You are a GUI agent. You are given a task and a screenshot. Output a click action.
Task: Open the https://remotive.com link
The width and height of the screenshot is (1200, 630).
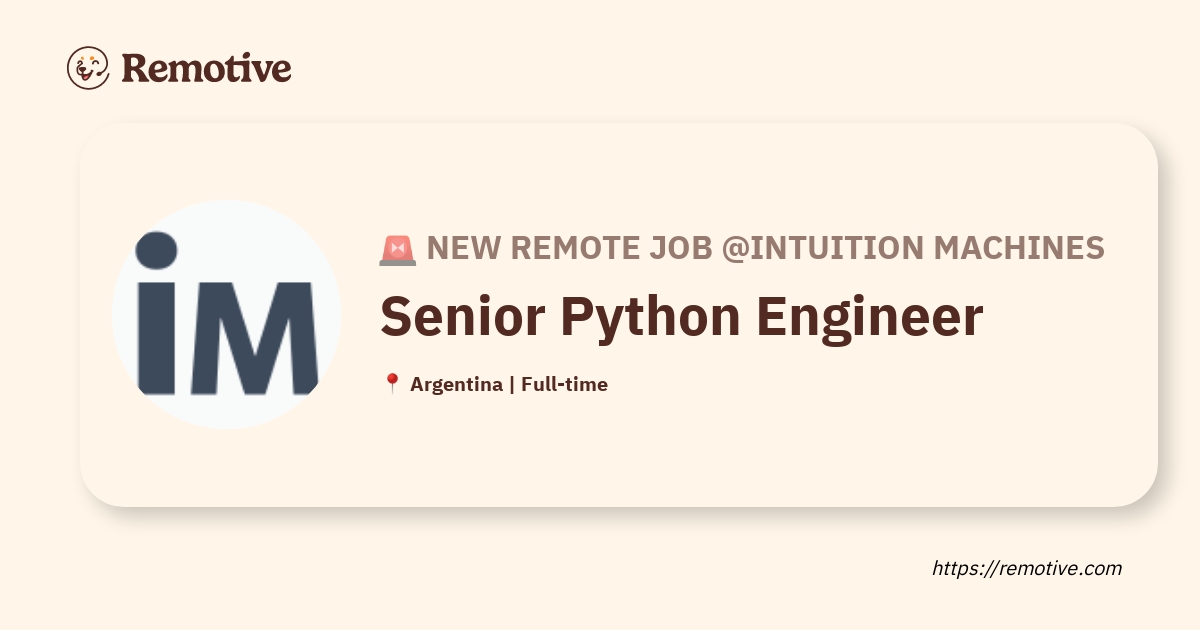point(1027,568)
